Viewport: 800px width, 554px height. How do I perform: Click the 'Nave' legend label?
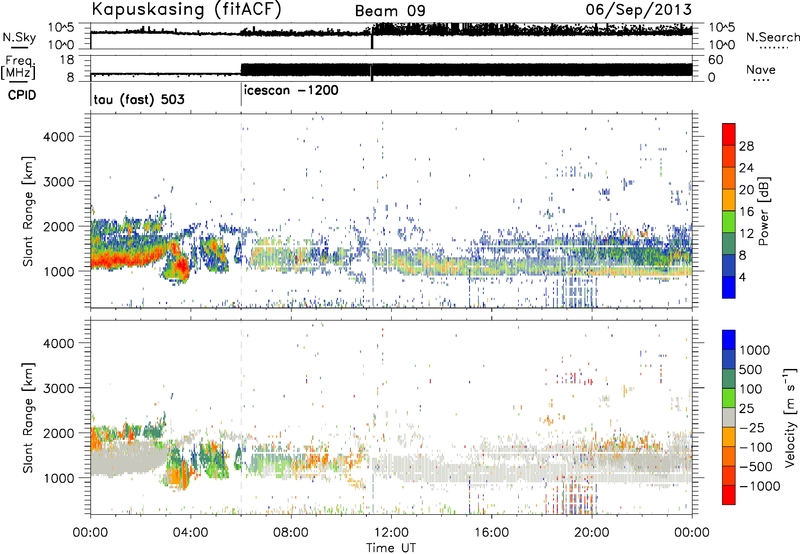(761, 69)
